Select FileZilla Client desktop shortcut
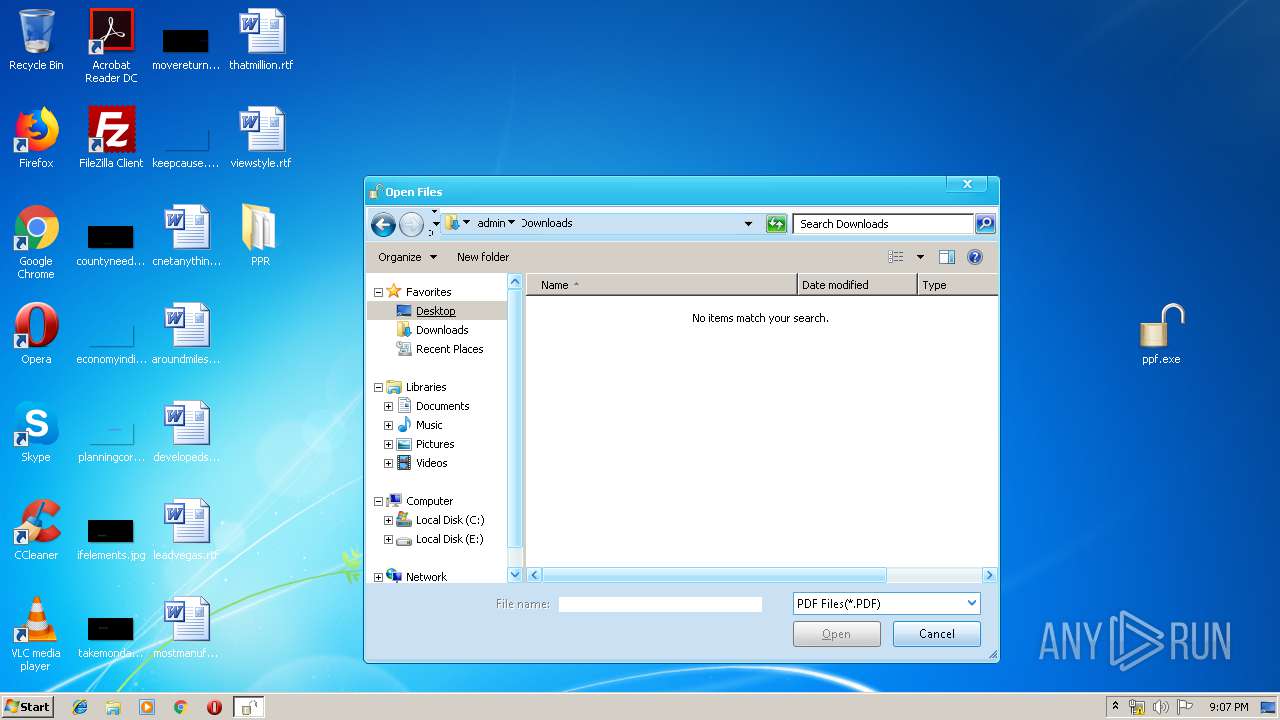This screenshot has width=1280, height=720. [x=111, y=138]
